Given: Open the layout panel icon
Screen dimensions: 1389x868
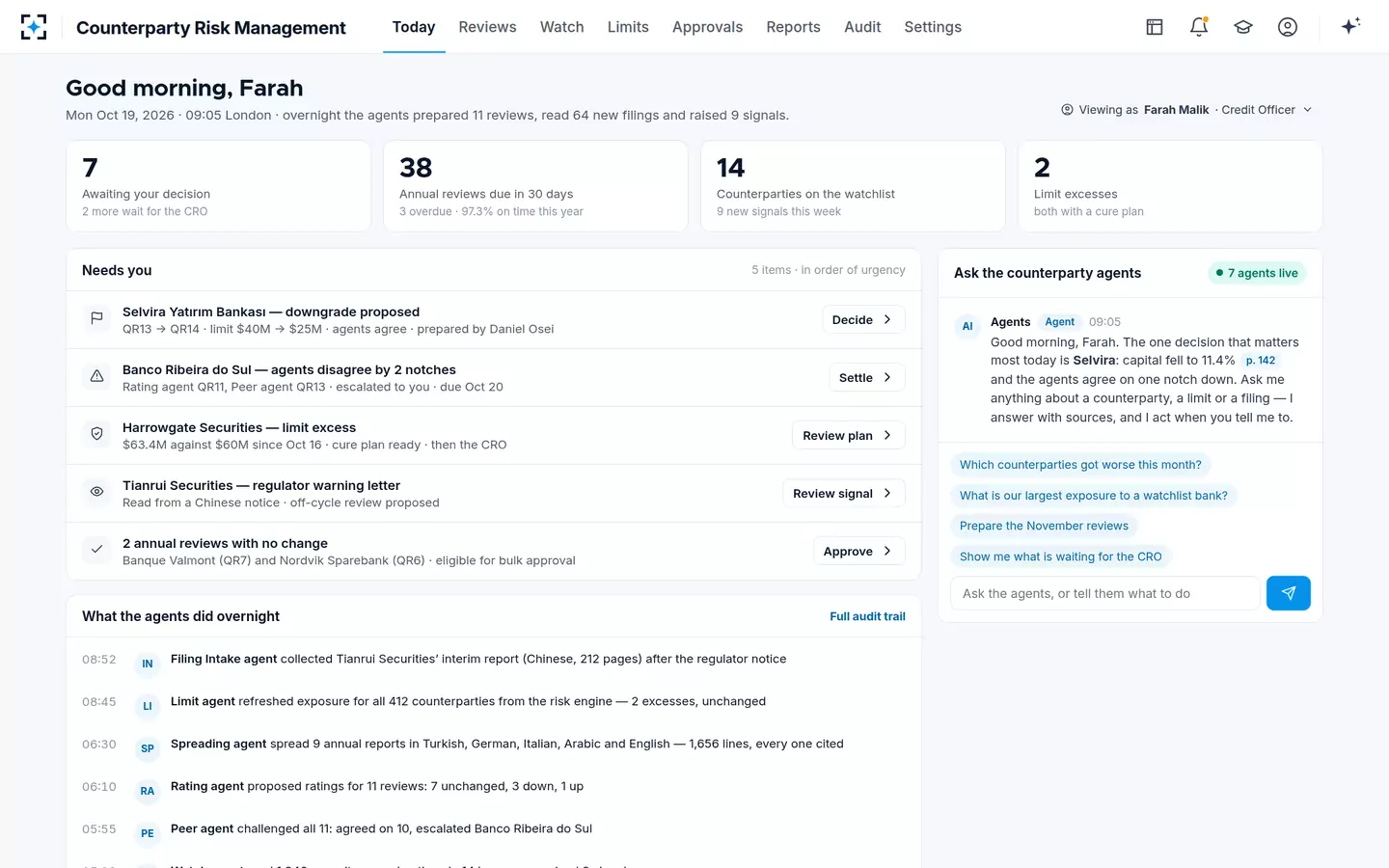Looking at the screenshot, I should [1155, 27].
